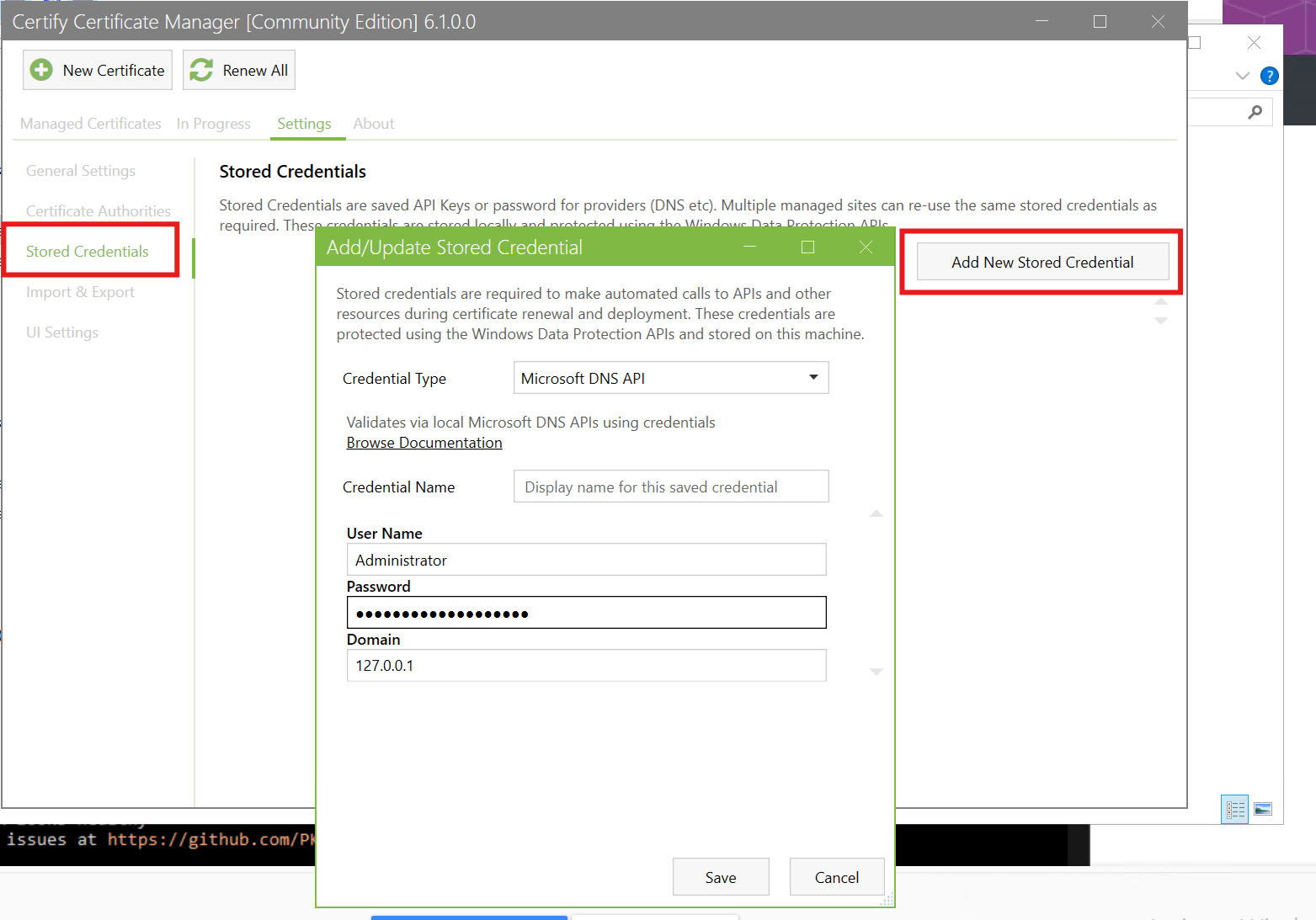Click scroll up arrow in credential dialog
Viewport: 1316px width, 920px height.
[x=876, y=513]
